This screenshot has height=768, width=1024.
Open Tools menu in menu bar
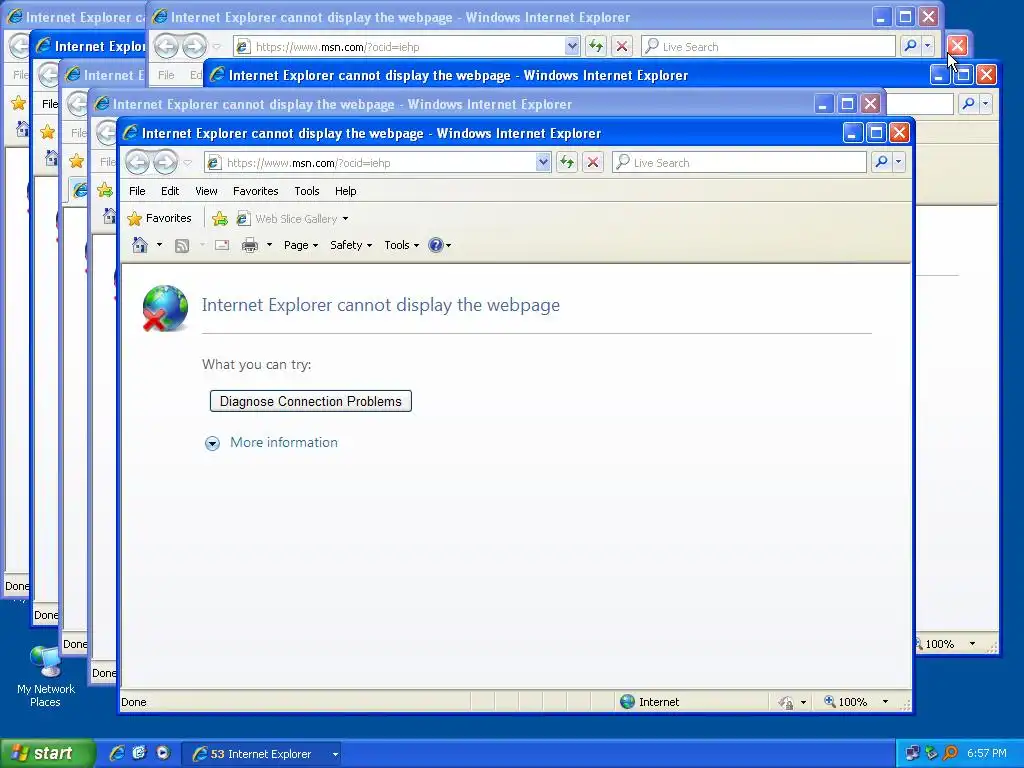tap(306, 191)
